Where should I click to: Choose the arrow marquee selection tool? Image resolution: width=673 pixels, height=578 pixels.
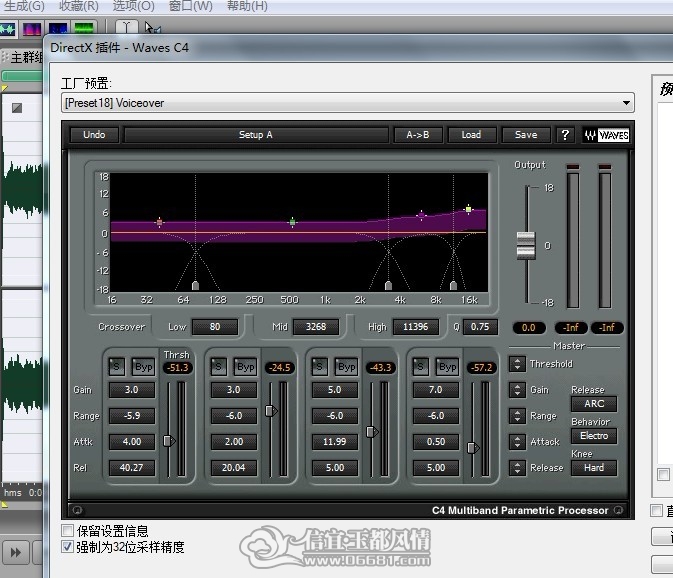tap(152, 28)
